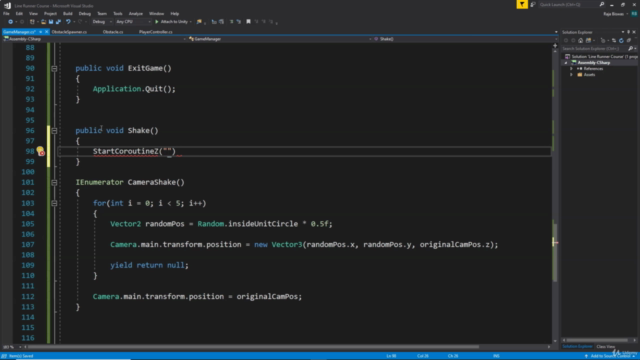Click Solution Explorer Refresh icon
This screenshot has width=640, height=360.
point(621,40)
